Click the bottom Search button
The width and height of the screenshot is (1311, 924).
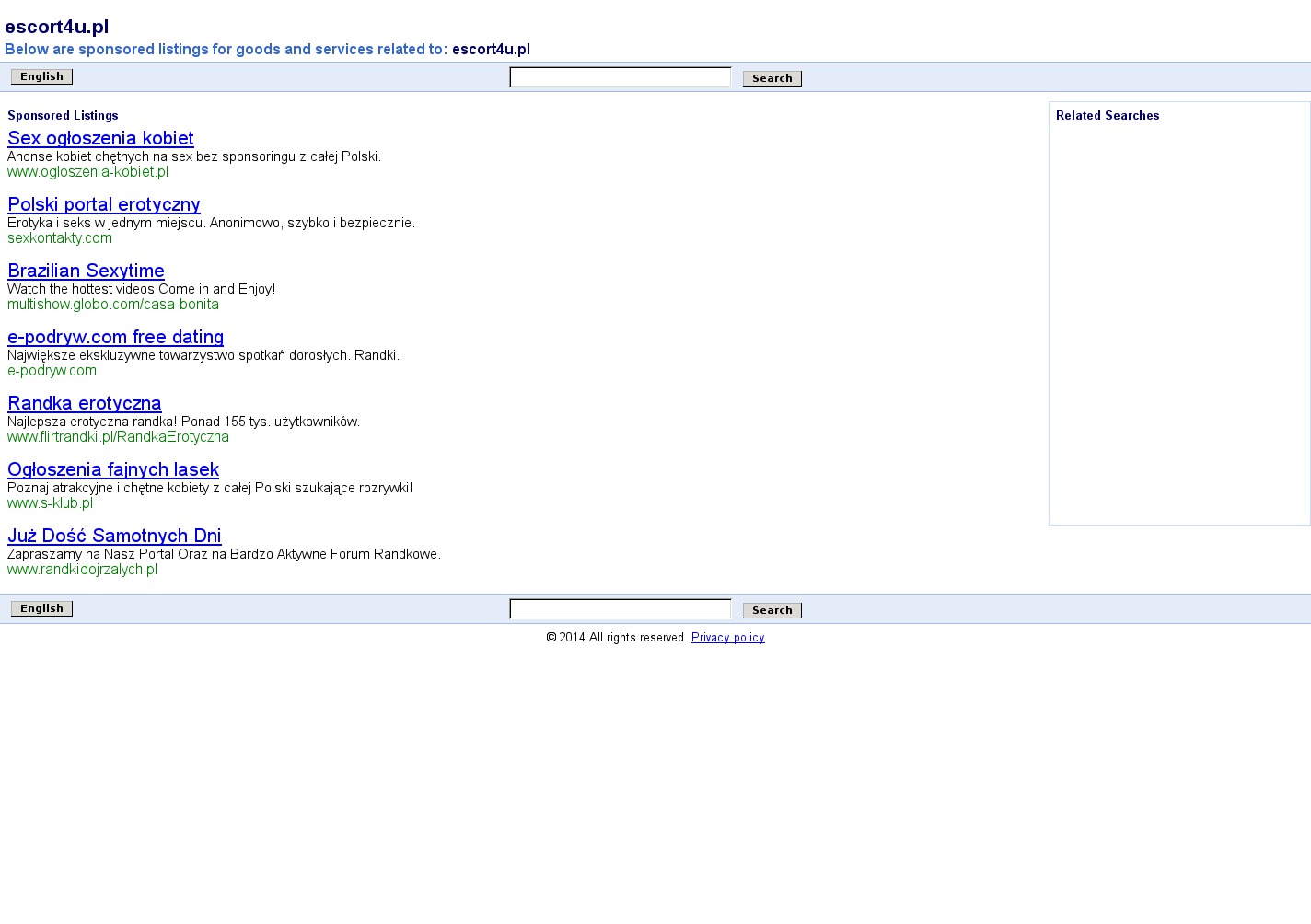(x=772, y=610)
